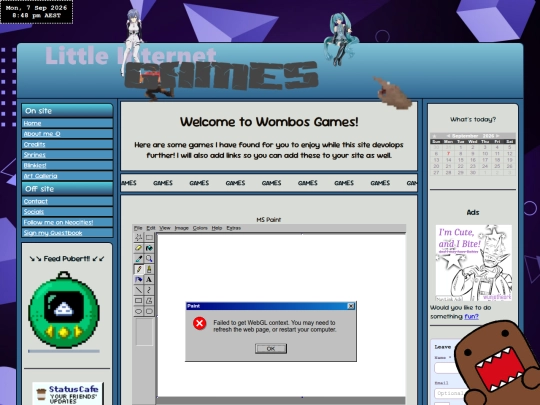
Task: Click the red error icon in dialog
Action: (x=199, y=323)
